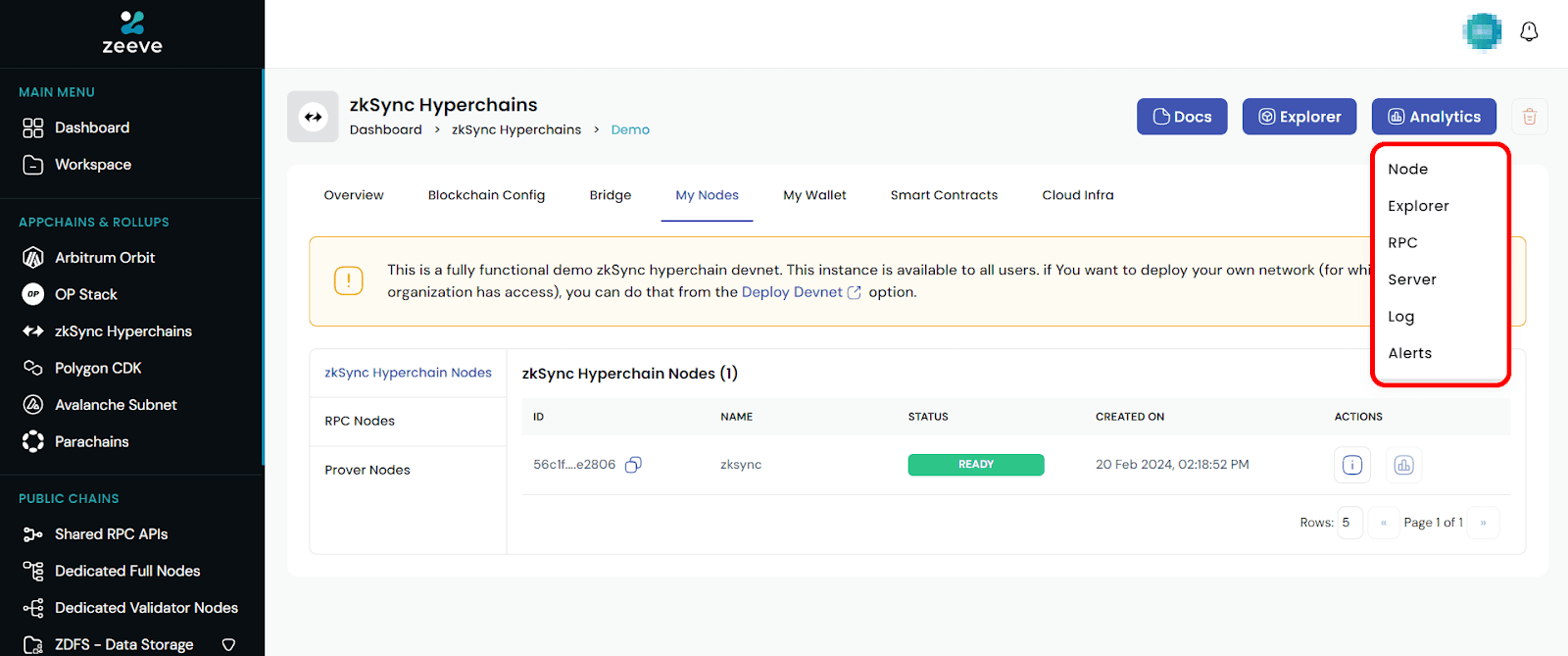The image size is (1568, 656).
Task: Copy the node ID 56c1f....e2806
Action: [633, 465]
